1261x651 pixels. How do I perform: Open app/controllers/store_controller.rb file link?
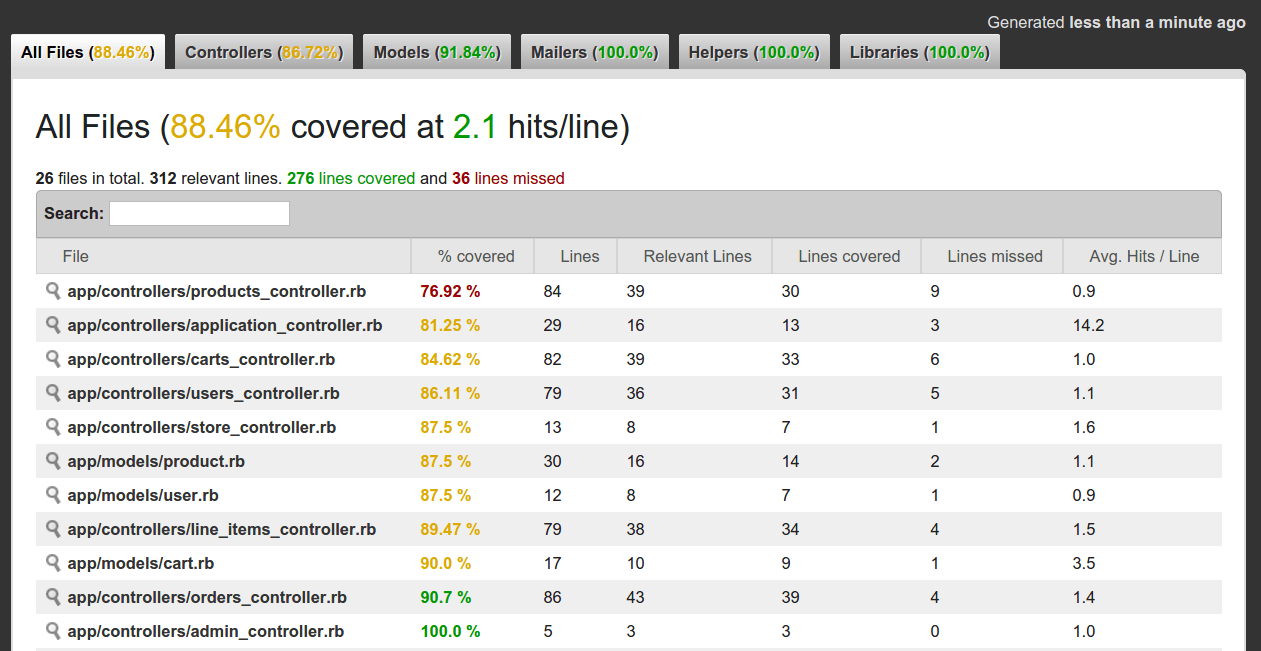click(x=202, y=427)
